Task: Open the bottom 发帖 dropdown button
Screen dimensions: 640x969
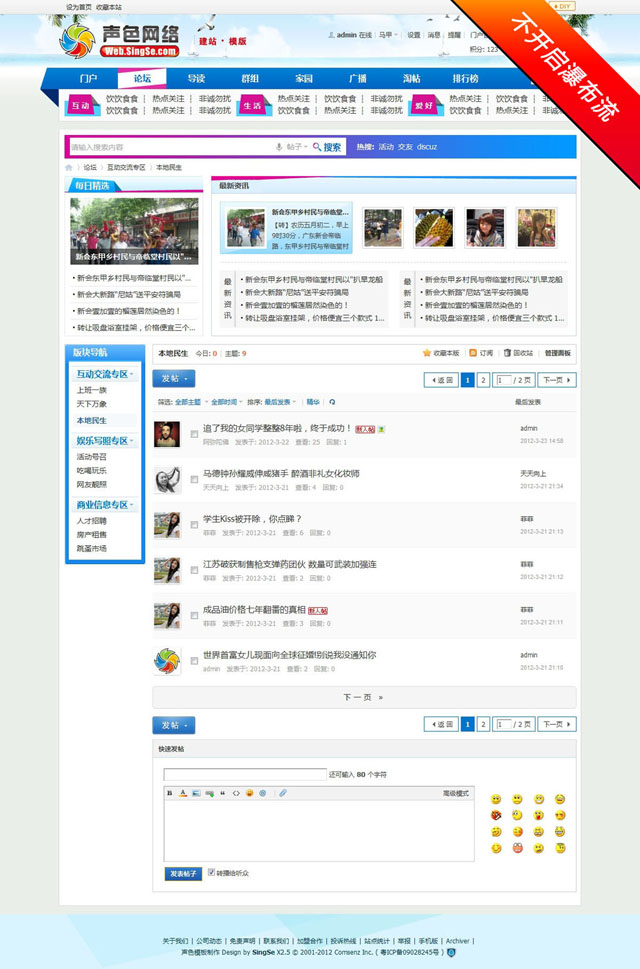Action: (174, 725)
